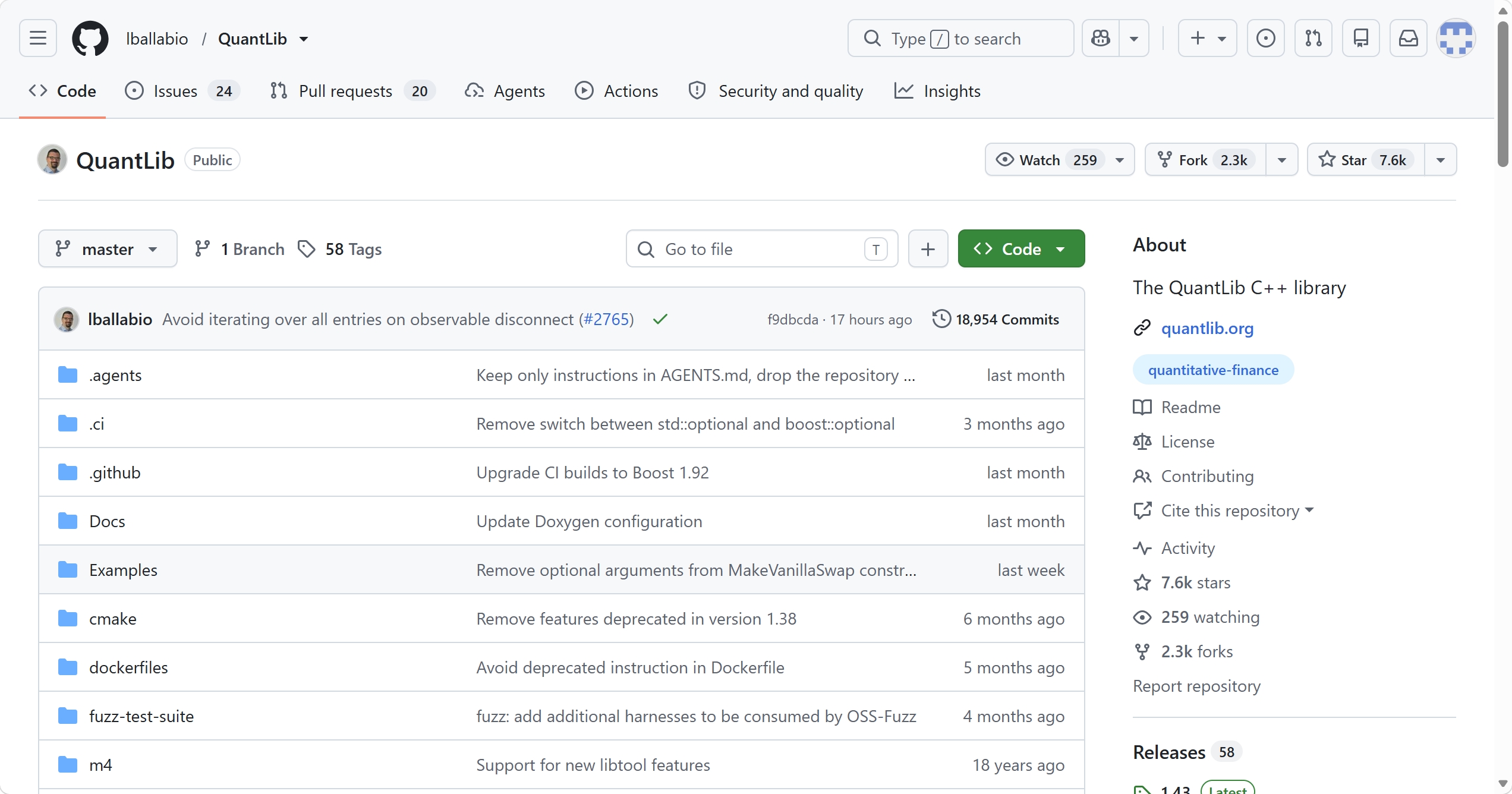View the 1 Branch link

pyautogui.click(x=240, y=248)
